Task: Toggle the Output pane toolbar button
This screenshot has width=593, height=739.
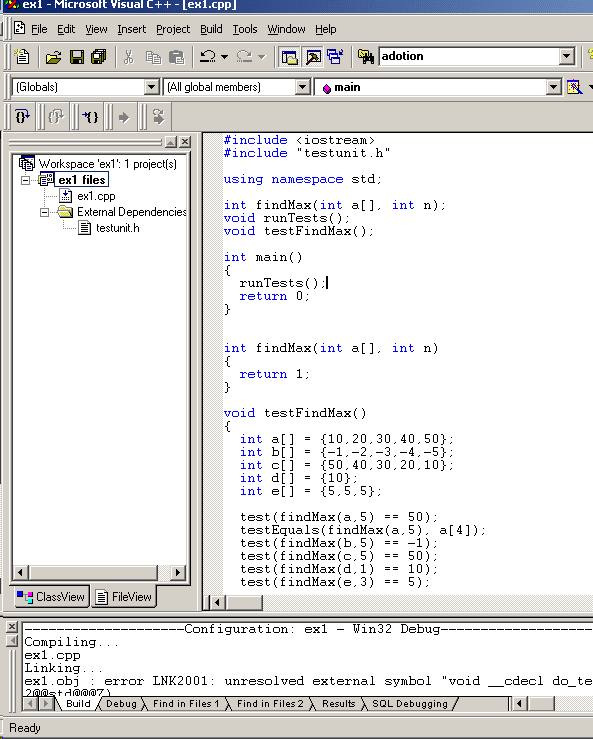Action: click(x=313, y=57)
